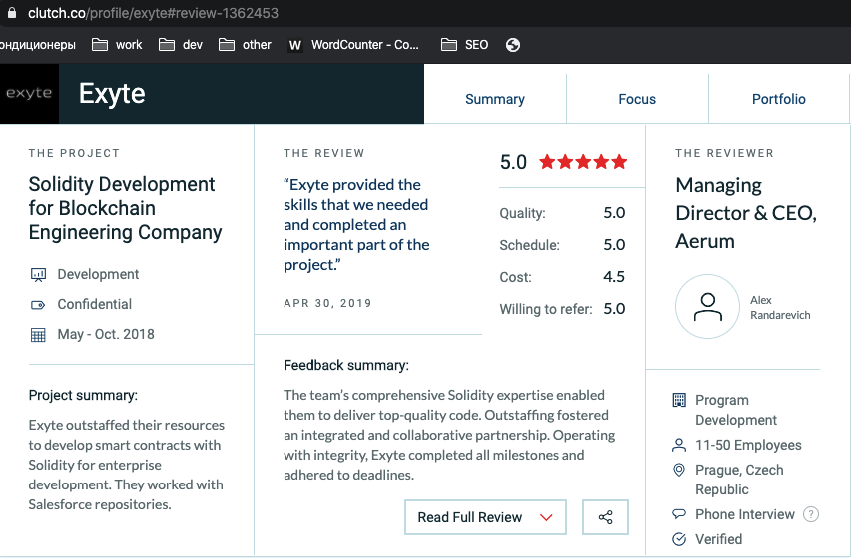Click the Exyte company title

click(112, 93)
